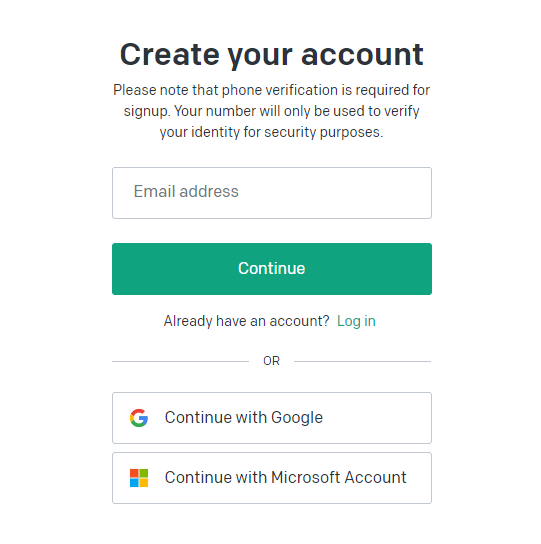Focus the Email address input field
The width and height of the screenshot is (541, 544).
(x=272, y=193)
